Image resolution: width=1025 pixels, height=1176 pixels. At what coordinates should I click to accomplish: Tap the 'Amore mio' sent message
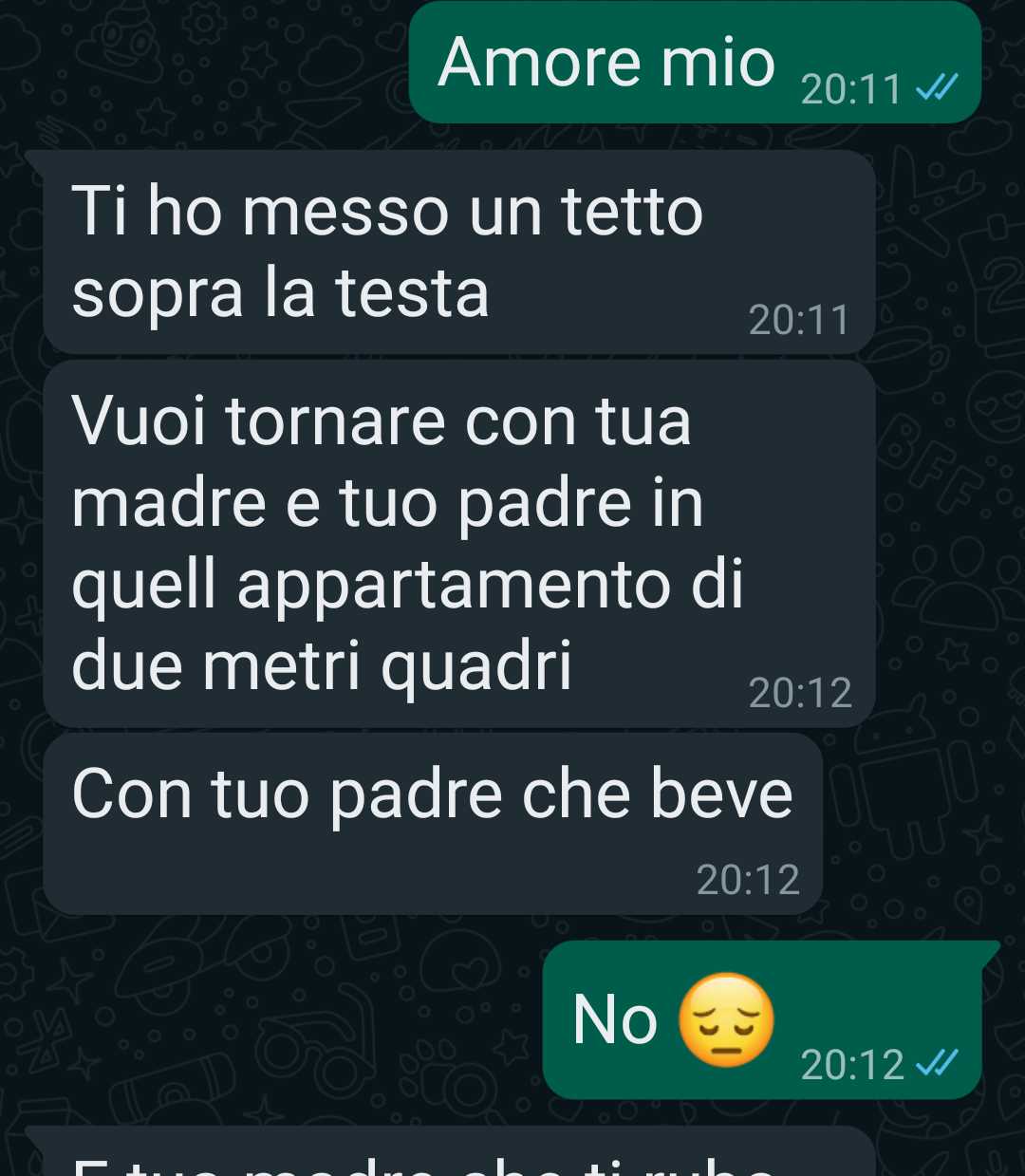click(695, 63)
